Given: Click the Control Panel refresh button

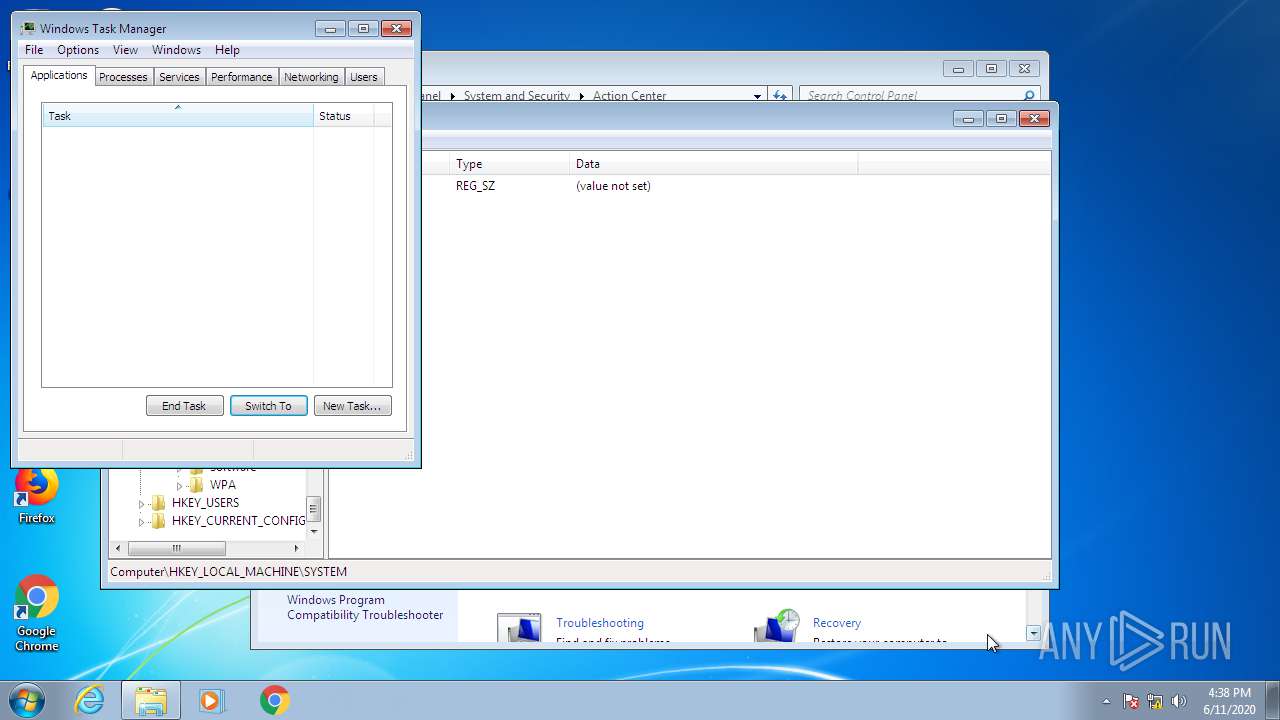Looking at the screenshot, I should (780, 96).
